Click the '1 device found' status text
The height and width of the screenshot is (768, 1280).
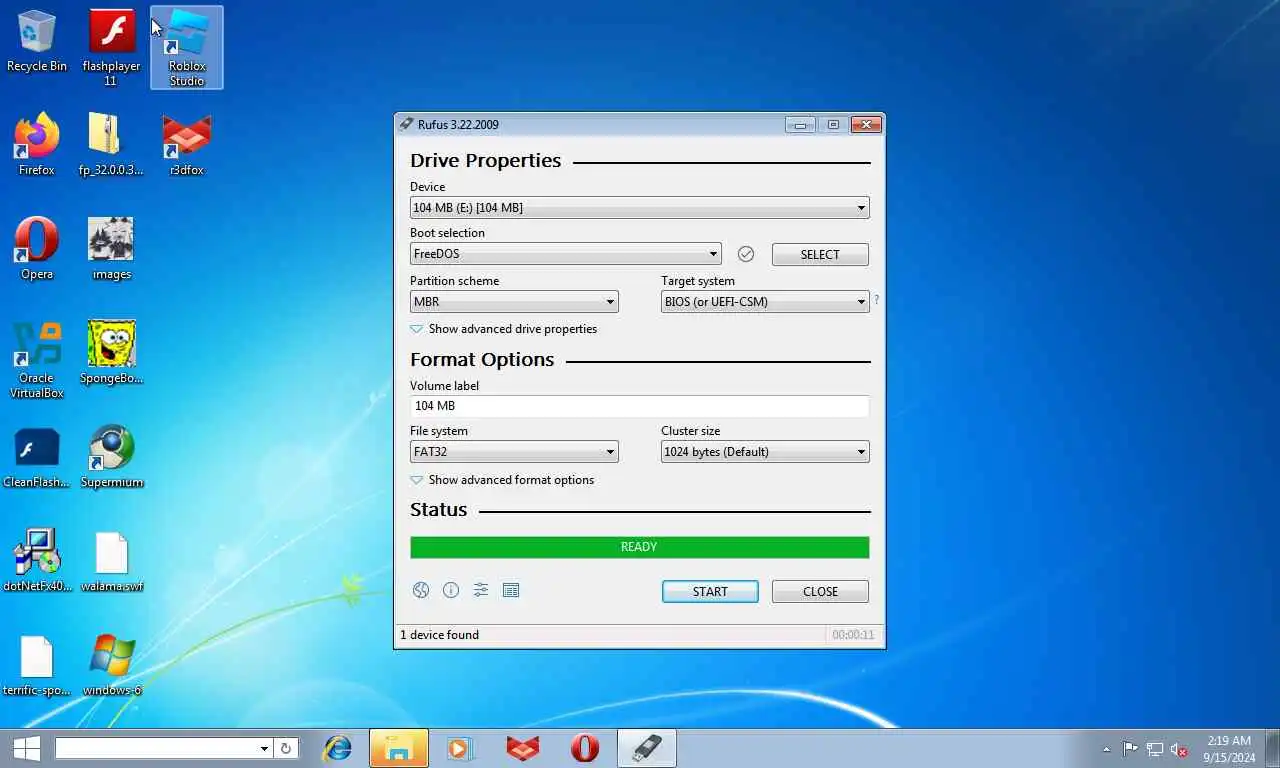click(439, 635)
